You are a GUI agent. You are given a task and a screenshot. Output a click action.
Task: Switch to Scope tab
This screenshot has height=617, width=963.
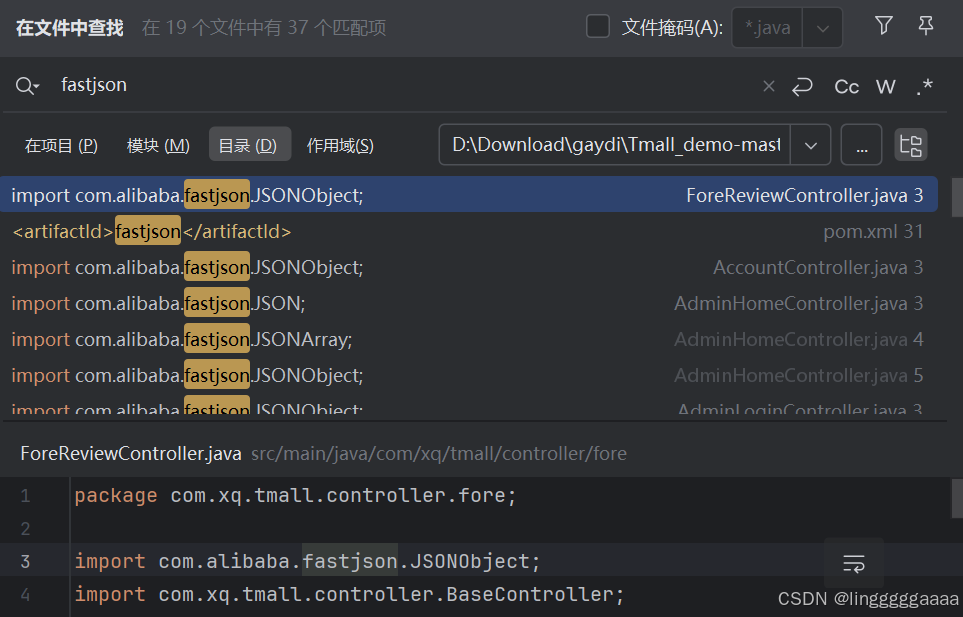[340, 146]
